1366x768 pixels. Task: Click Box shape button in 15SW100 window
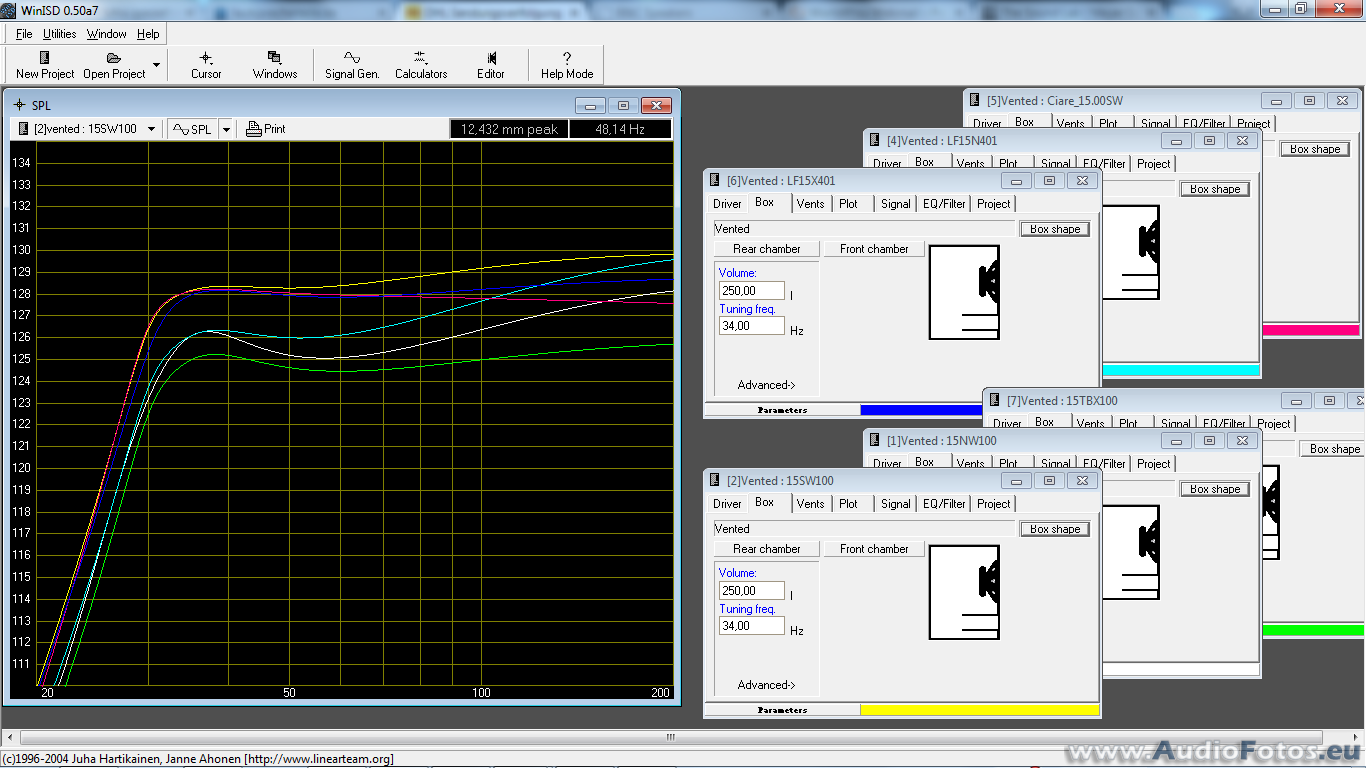point(1055,529)
